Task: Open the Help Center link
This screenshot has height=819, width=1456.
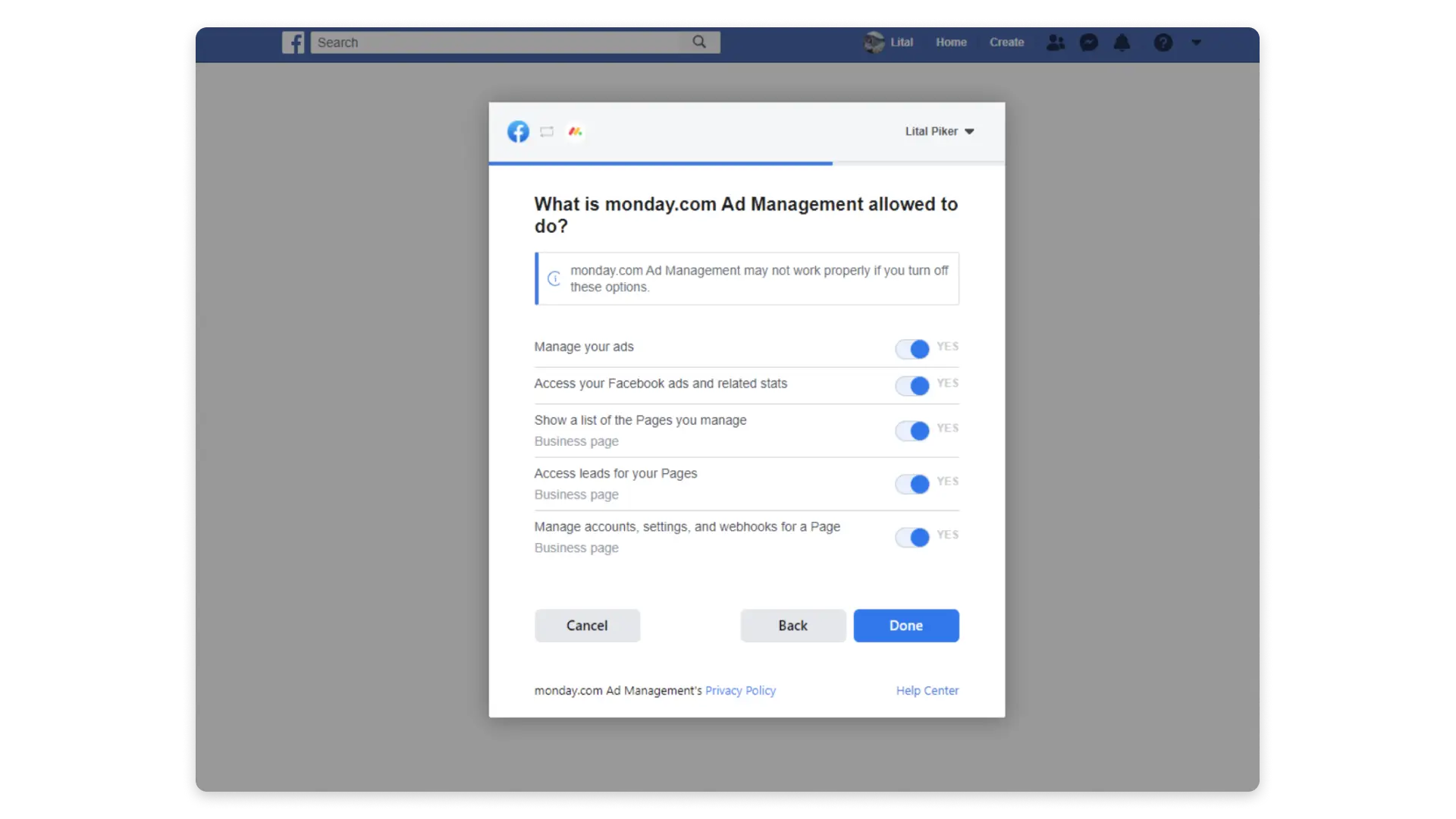Action: coord(927,691)
